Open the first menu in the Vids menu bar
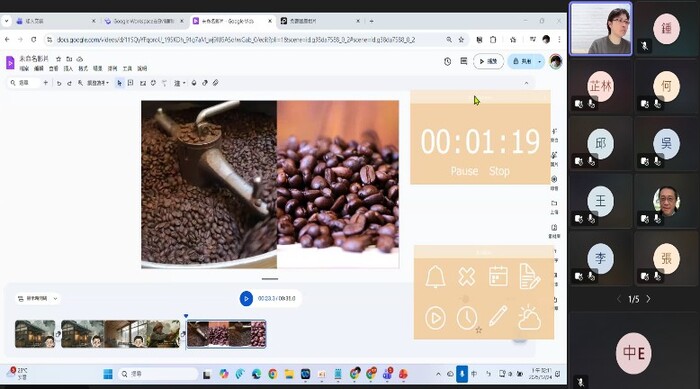 tap(24, 69)
